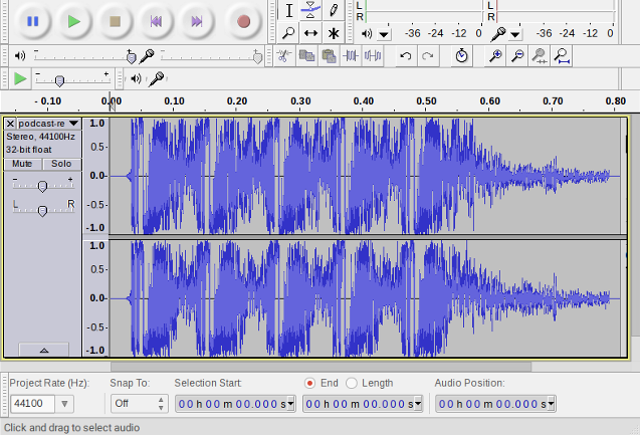Solo the podcast track
The image size is (640, 435).
point(61,163)
